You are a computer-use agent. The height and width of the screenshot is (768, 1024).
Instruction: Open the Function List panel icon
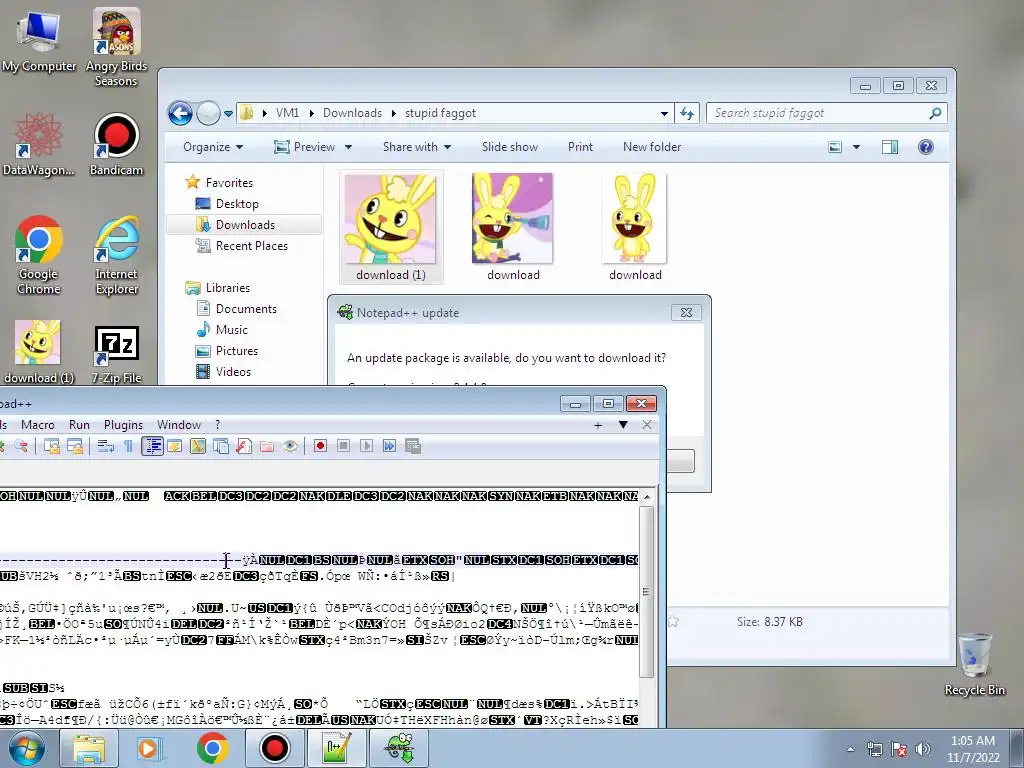point(244,446)
